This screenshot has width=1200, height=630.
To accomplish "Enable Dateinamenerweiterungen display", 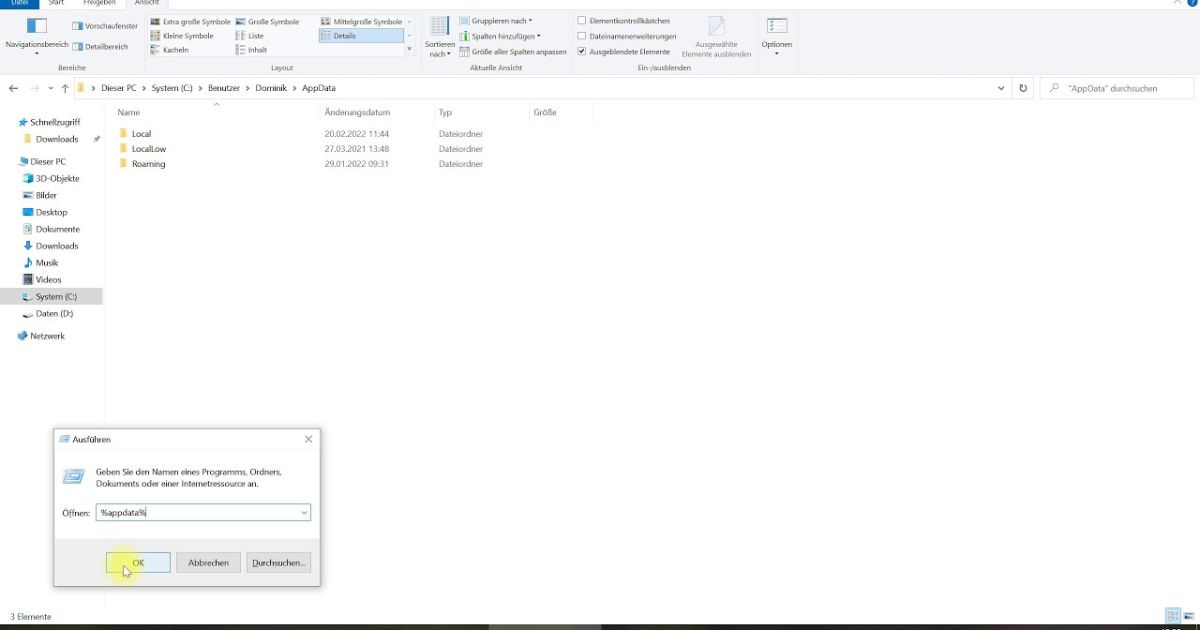I will (581, 36).
